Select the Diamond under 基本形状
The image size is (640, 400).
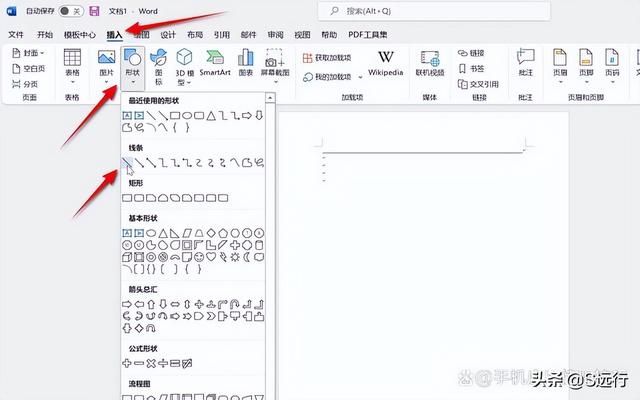pyautogui.click(x=211, y=233)
